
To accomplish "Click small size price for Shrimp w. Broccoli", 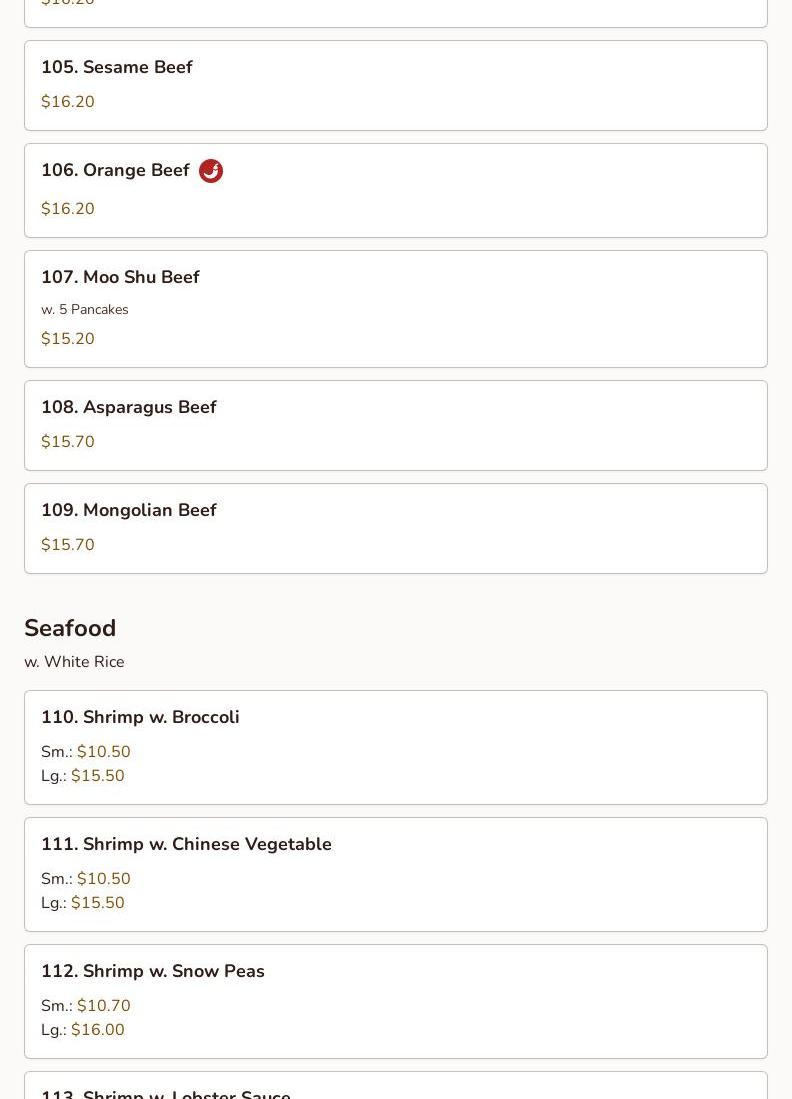I will pyautogui.click(x=103, y=752).
